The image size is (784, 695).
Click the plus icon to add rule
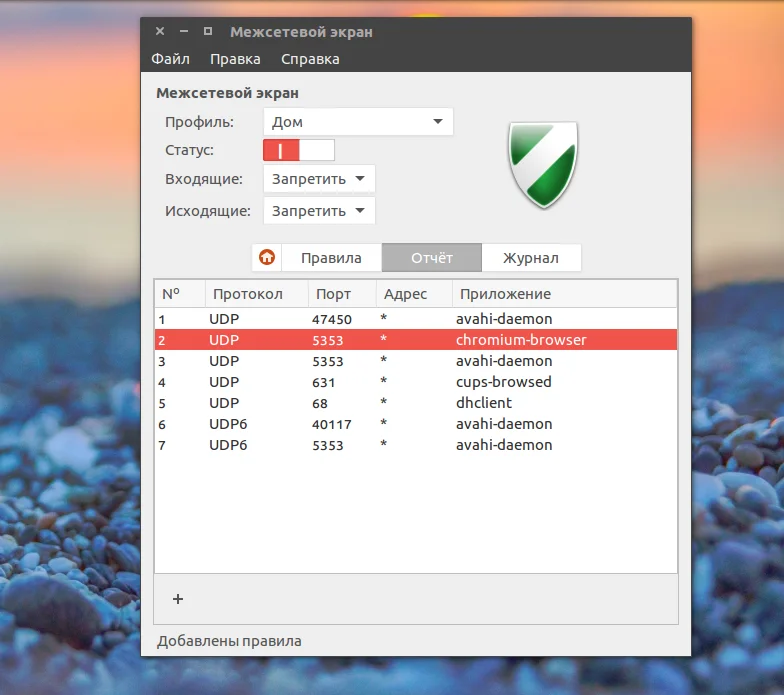[178, 598]
